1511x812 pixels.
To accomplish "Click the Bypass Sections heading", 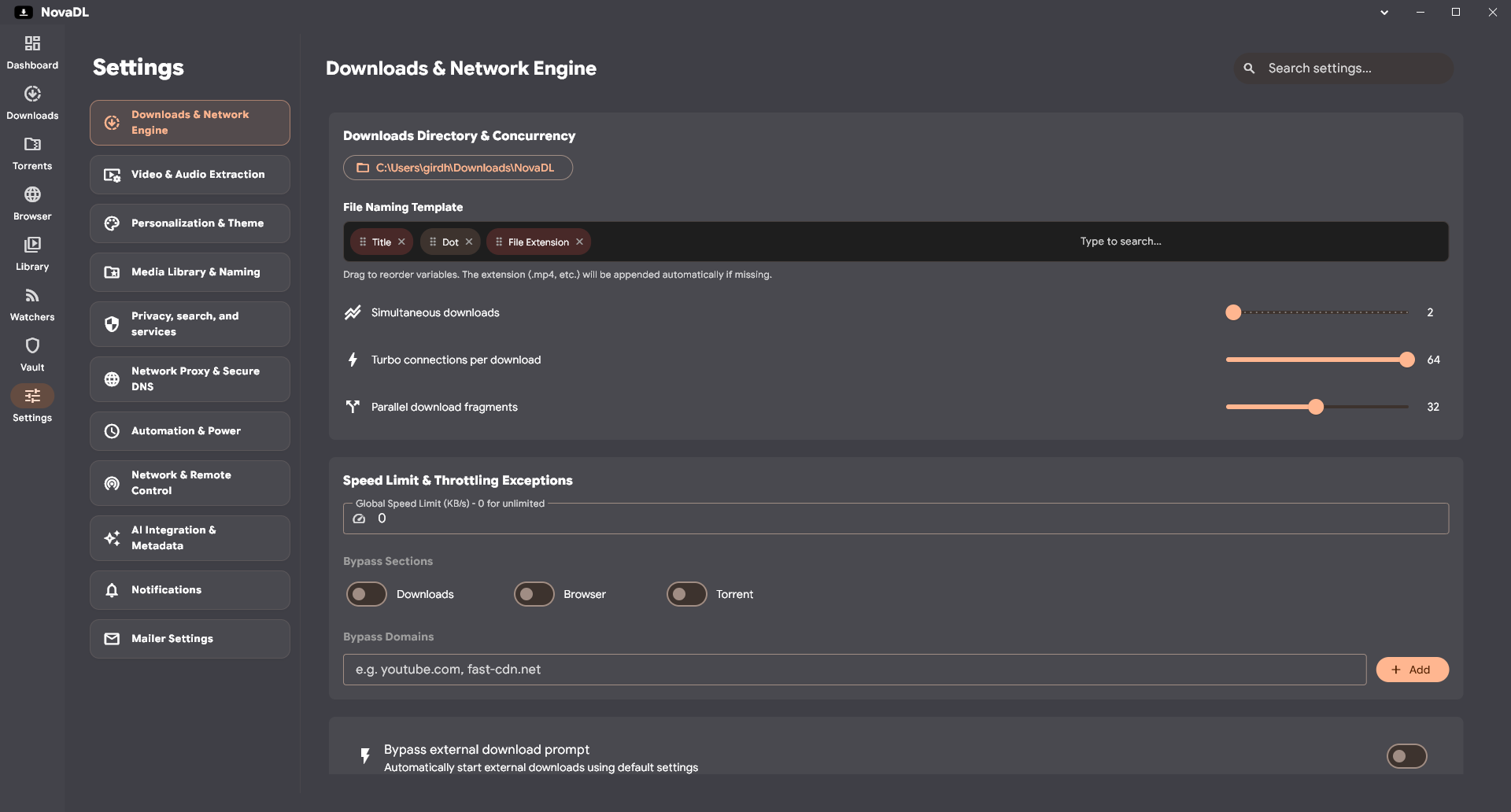I will tap(388, 561).
